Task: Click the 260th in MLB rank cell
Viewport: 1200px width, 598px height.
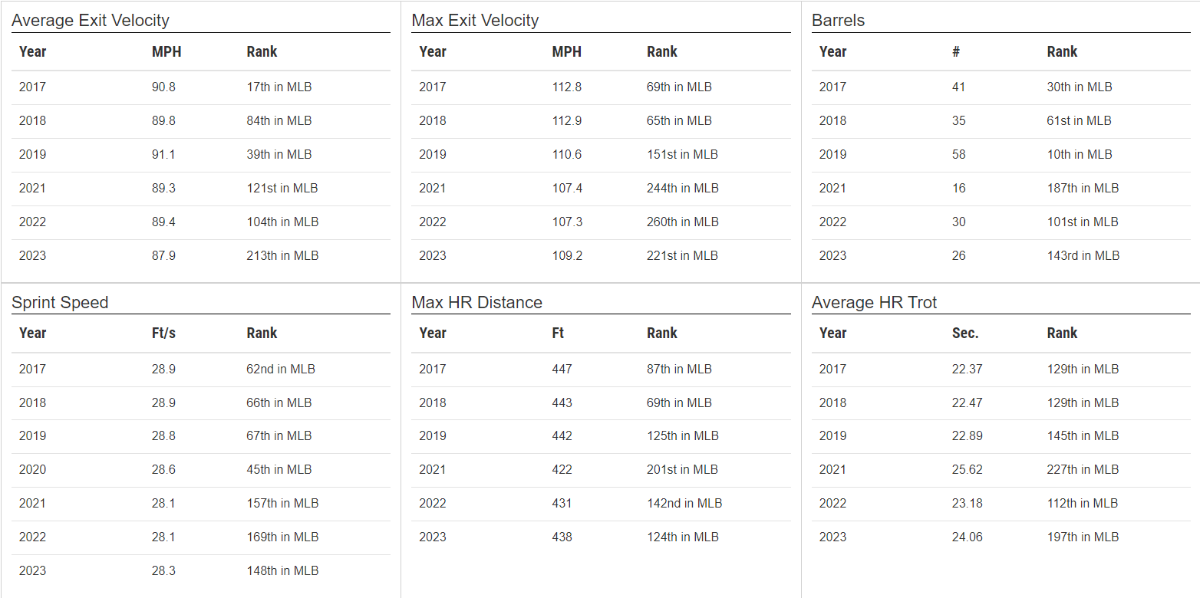Action: click(682, 221)
